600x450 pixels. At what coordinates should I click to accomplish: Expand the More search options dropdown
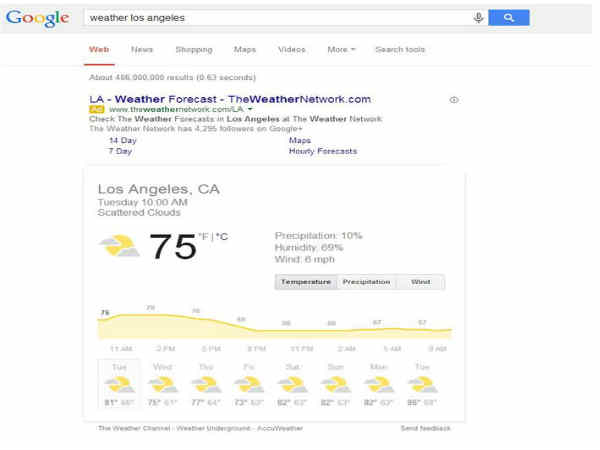point(341,49)
